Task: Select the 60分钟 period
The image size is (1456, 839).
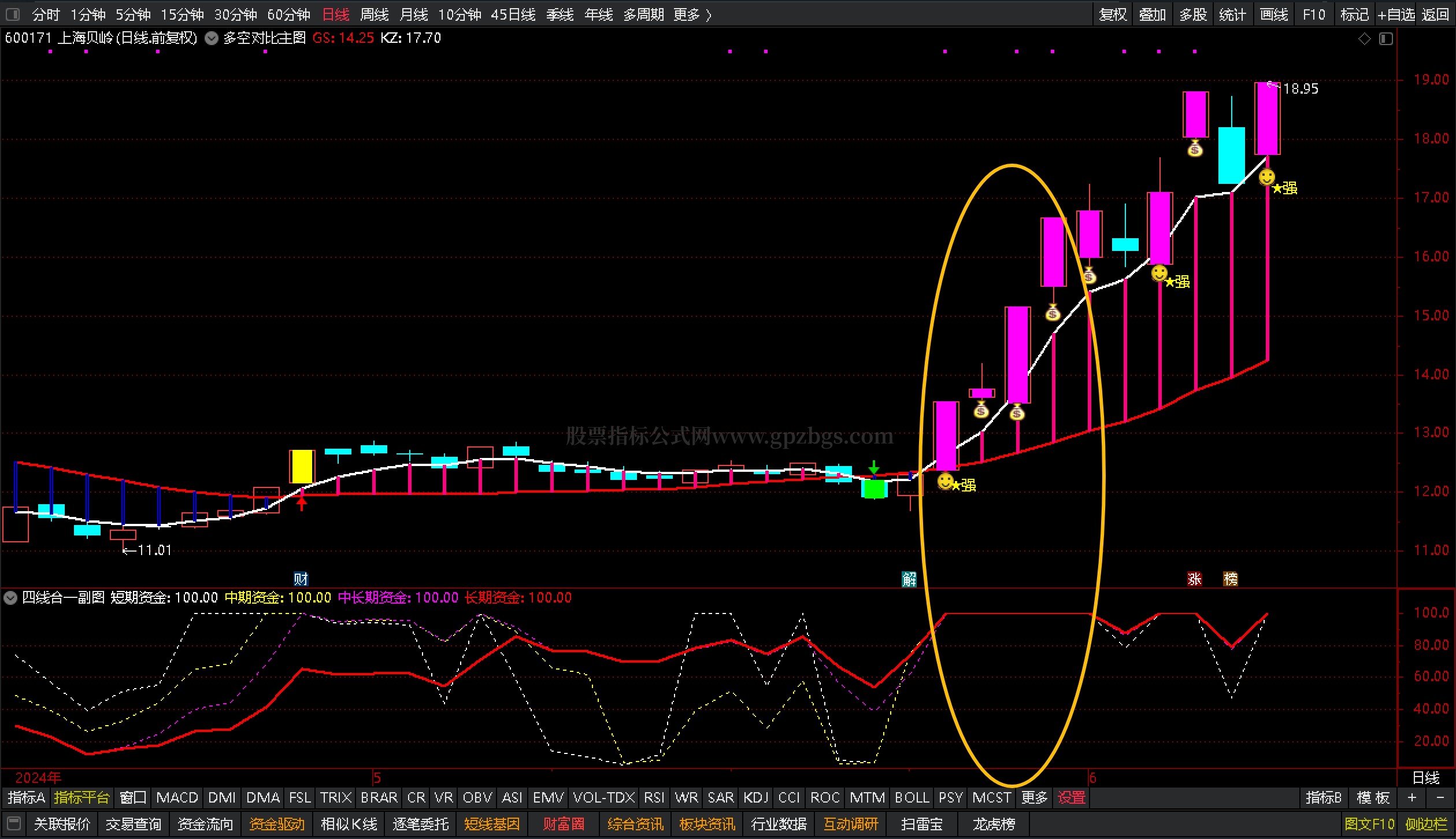Action: point(288,14)
